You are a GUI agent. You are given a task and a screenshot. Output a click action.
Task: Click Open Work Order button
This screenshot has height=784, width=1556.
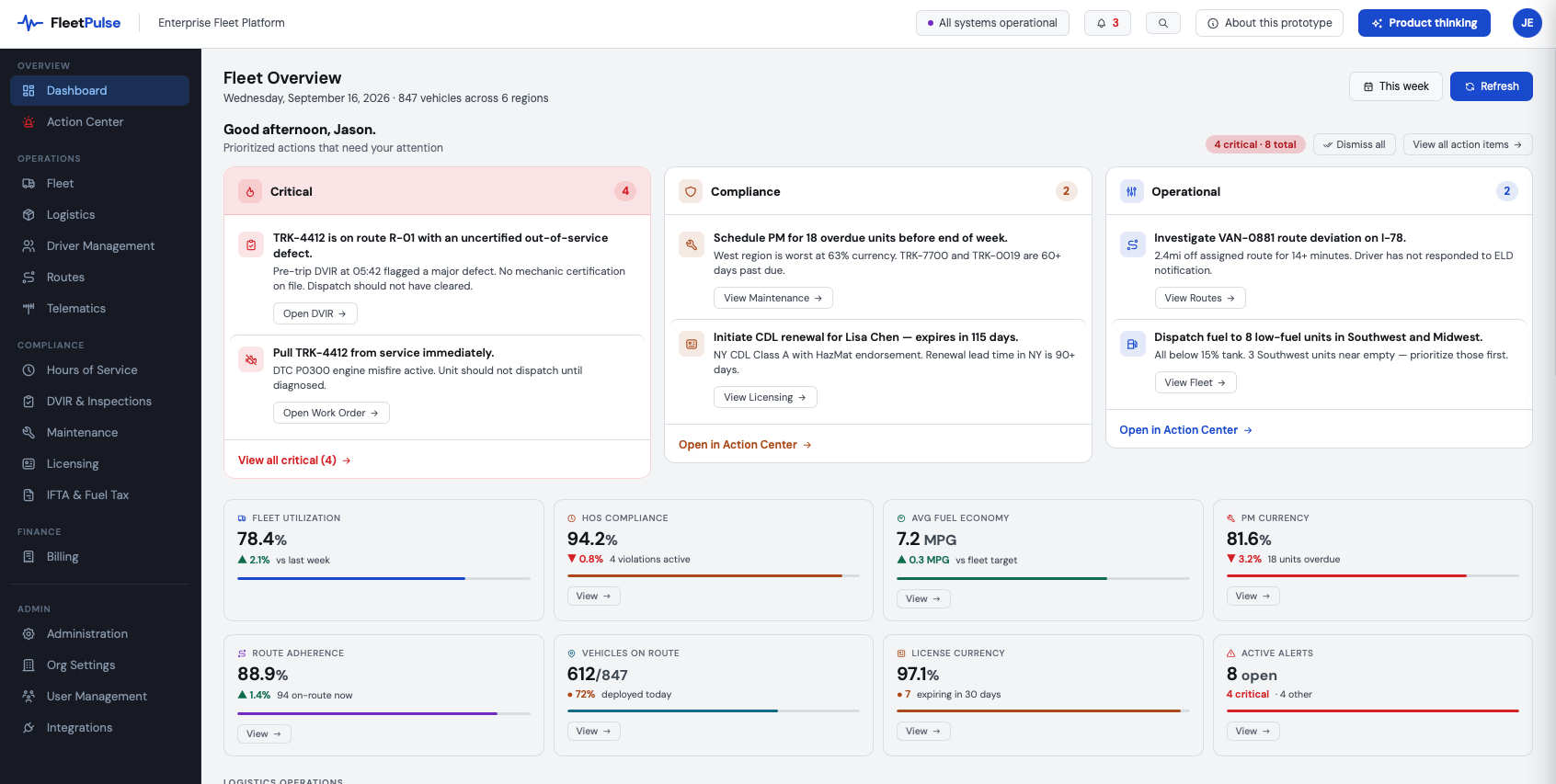click(331, 413)
